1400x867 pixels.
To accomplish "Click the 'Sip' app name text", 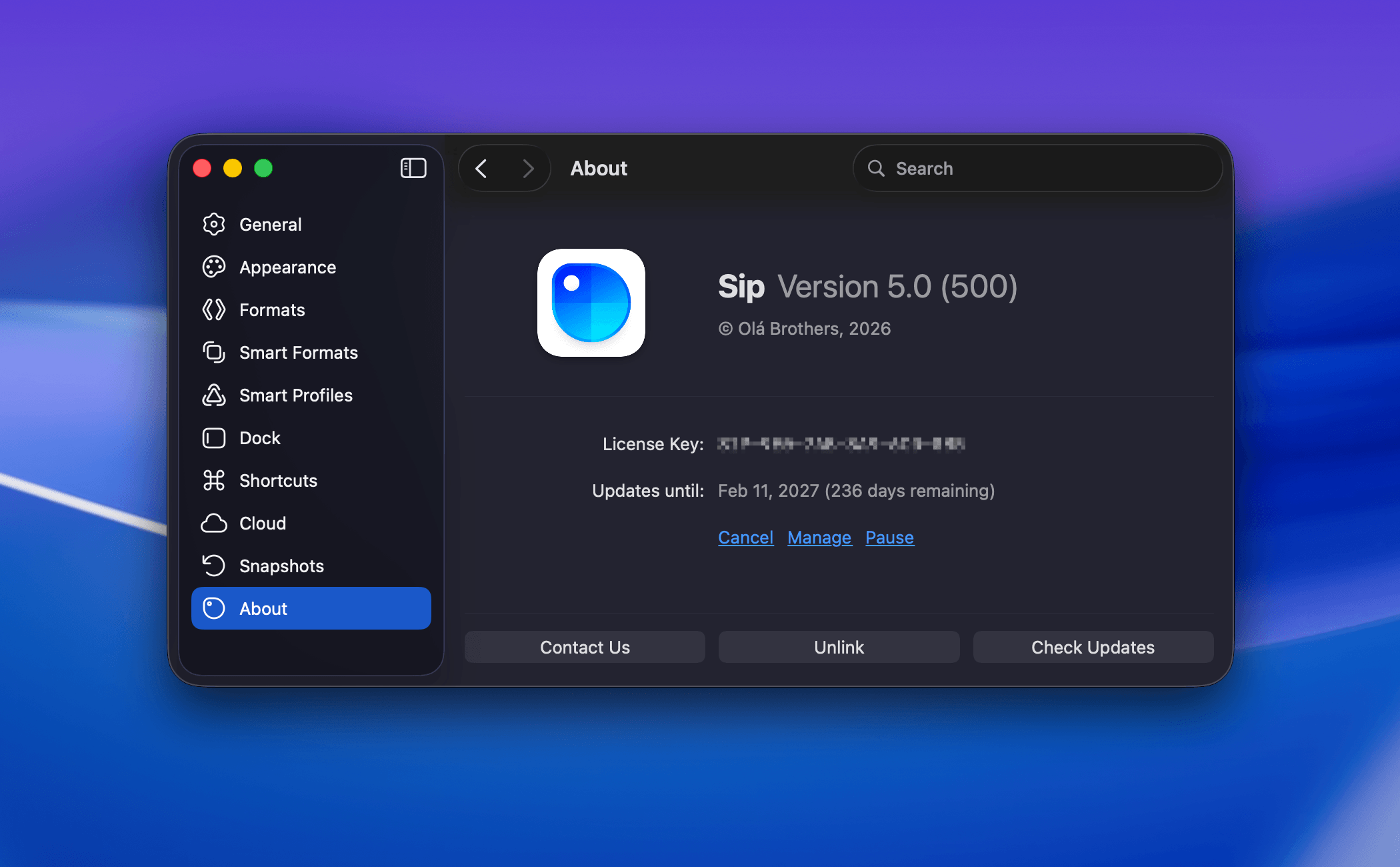I will tap(741, 287).
